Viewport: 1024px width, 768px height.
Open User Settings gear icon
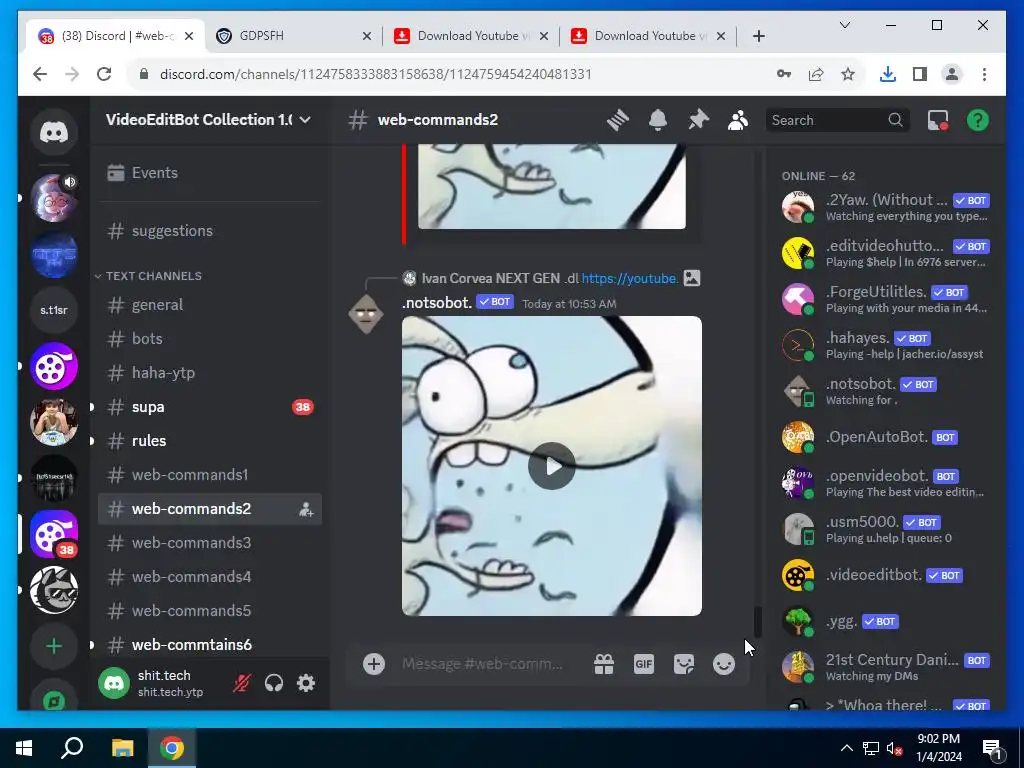(306, 683)
